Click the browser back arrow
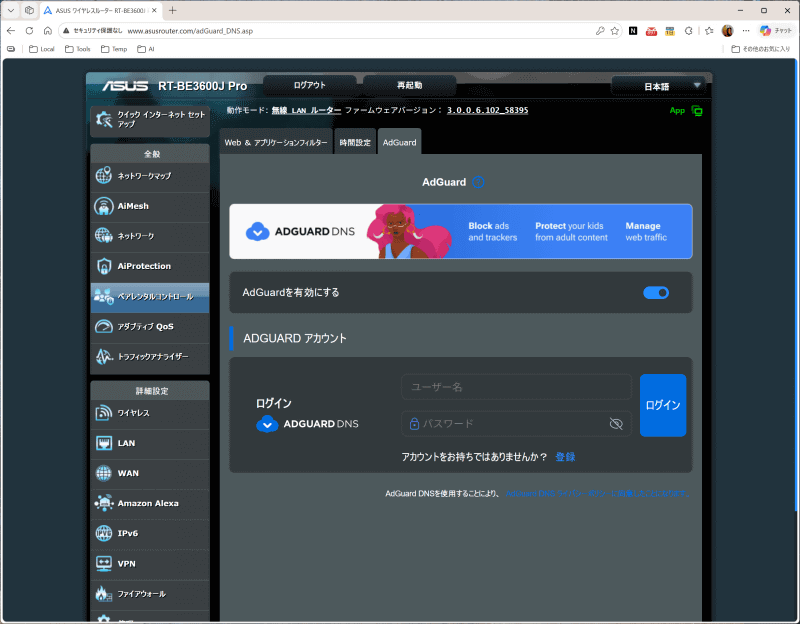The width and height of the screenshot is (800, 624). [x=11, y=31]
